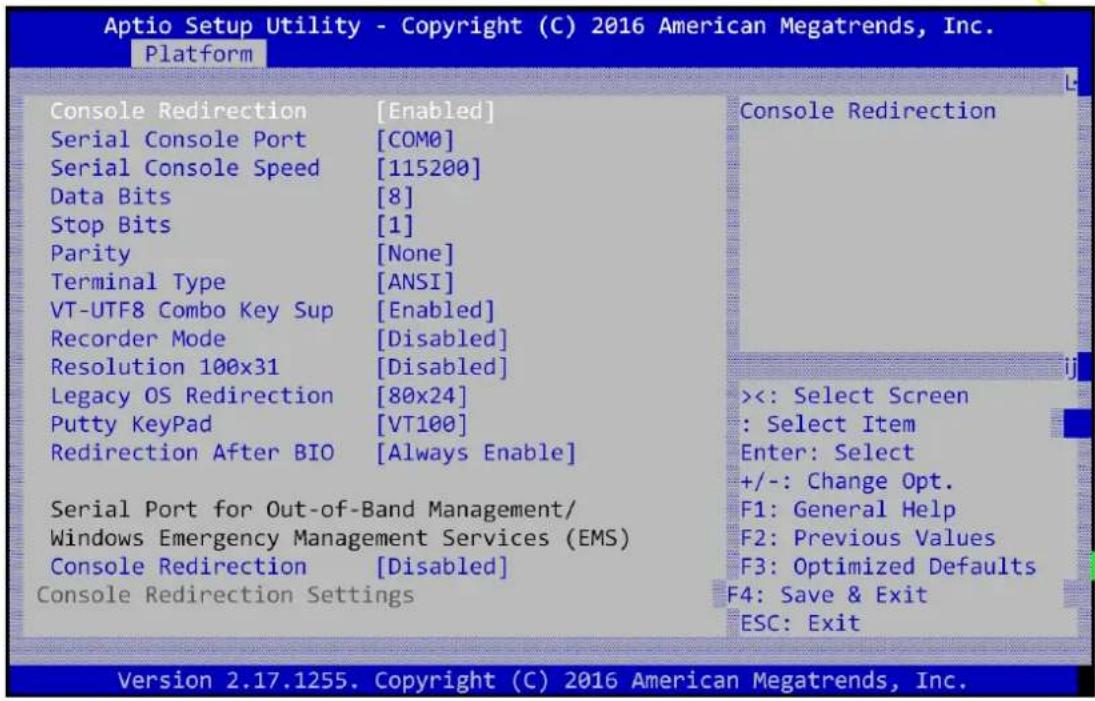Select the Legacy OS Redirection setting
This screenshot has width=1095, height=701.
191,396
